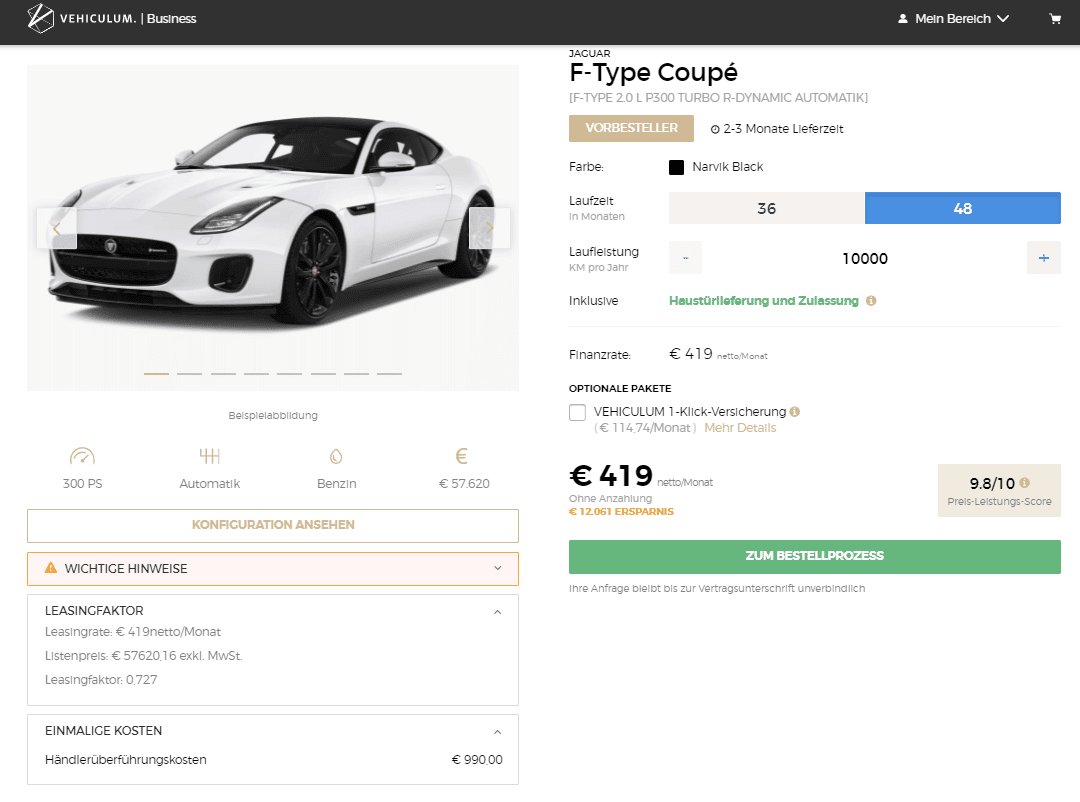Show next car image arrow

click(490, 228)
